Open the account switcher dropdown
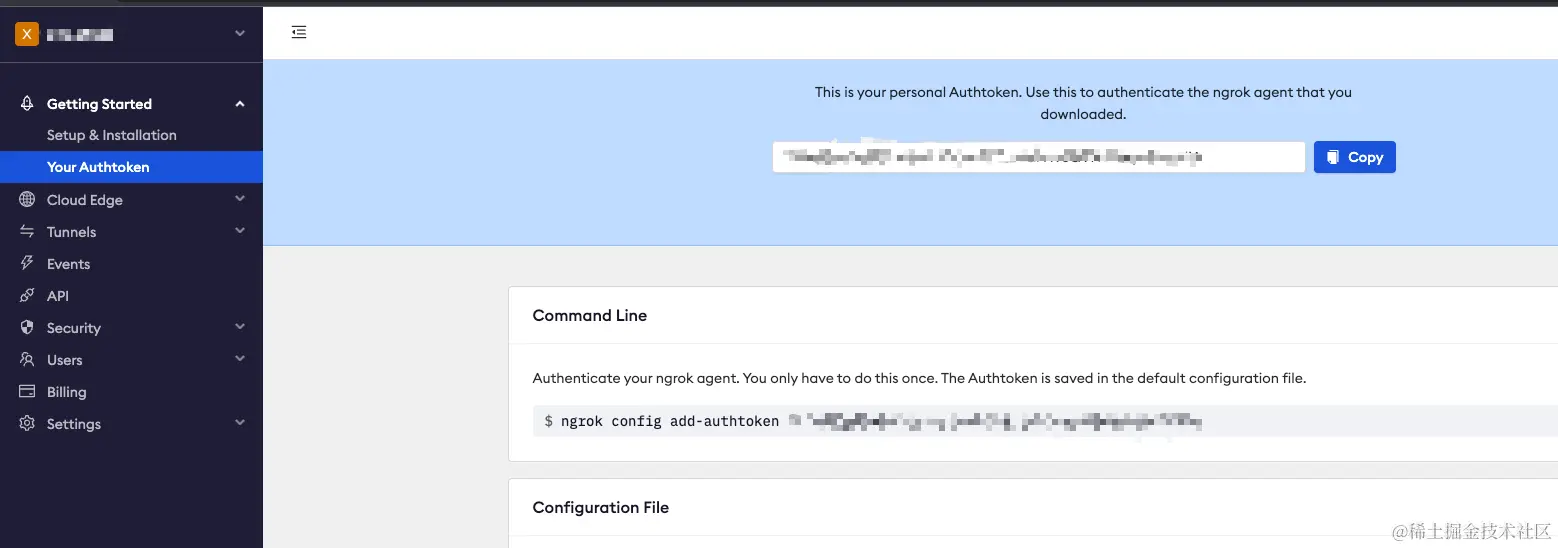 240,34
